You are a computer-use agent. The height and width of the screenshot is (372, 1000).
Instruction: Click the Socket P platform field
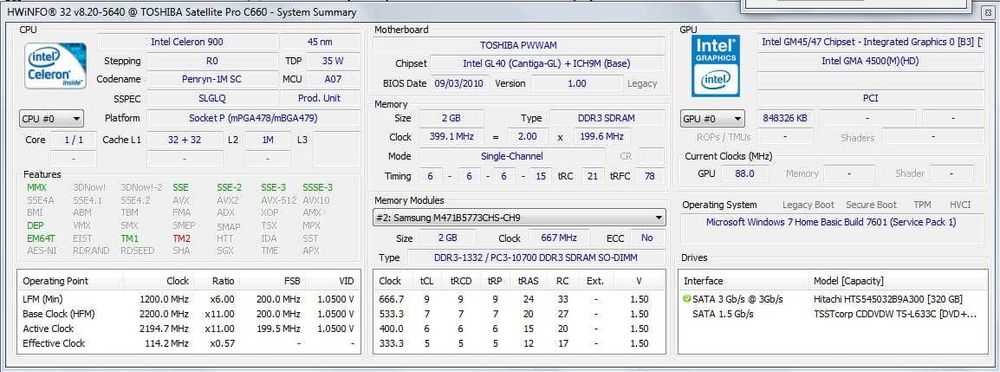253,119
